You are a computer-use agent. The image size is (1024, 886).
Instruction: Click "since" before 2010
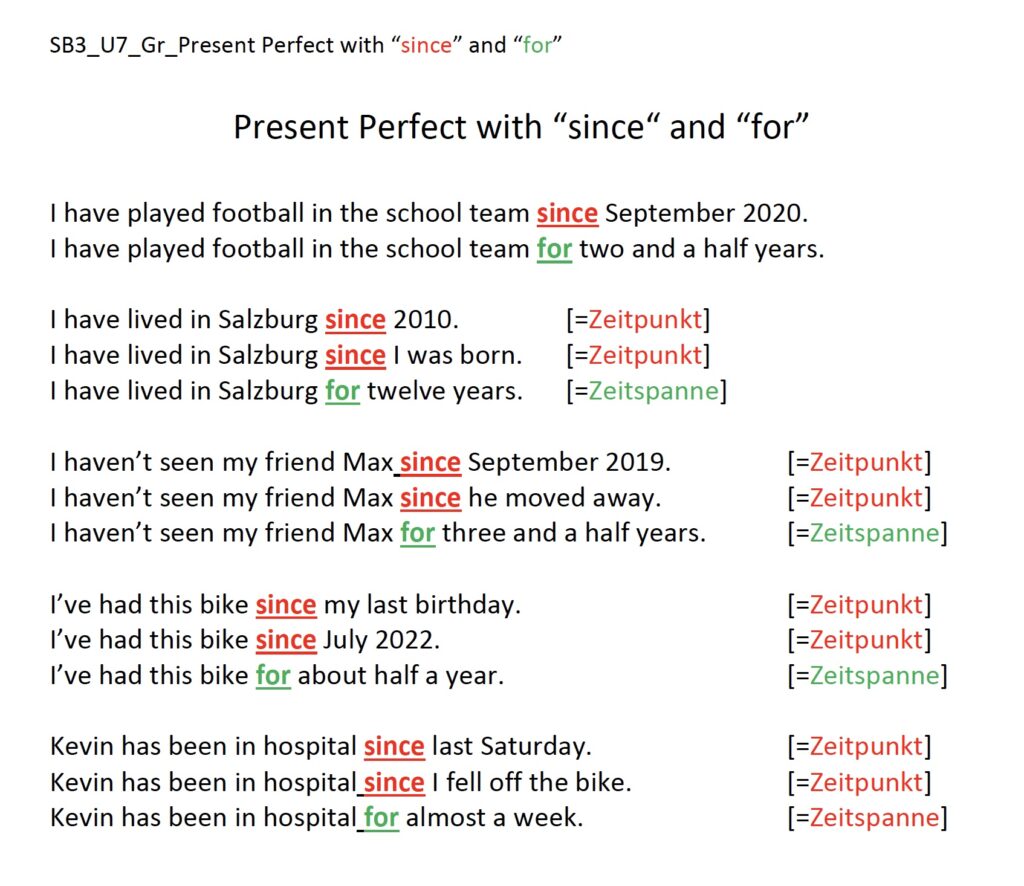click(x=355, y=320)
